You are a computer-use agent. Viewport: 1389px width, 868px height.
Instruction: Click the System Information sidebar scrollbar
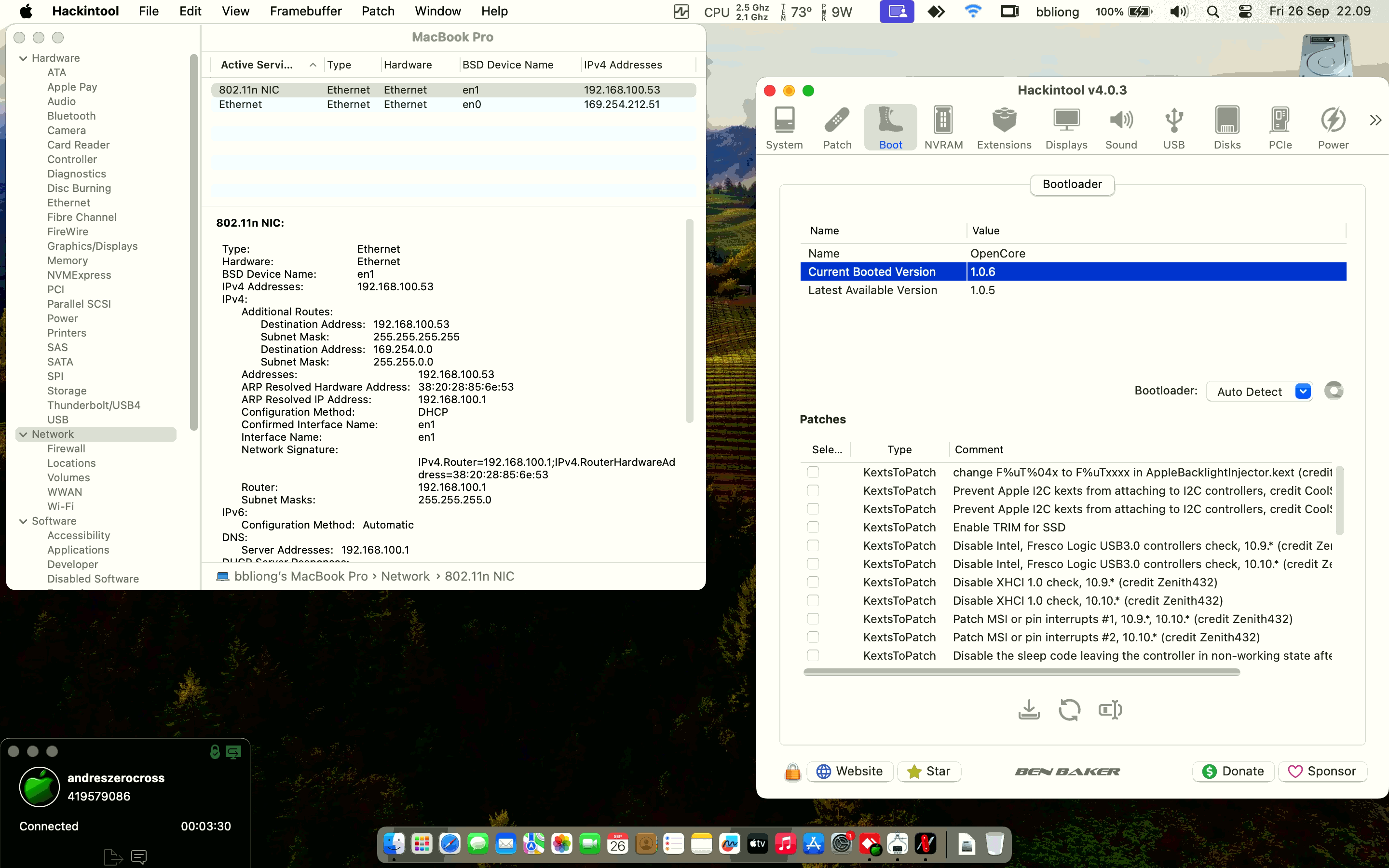coord(193,241)
